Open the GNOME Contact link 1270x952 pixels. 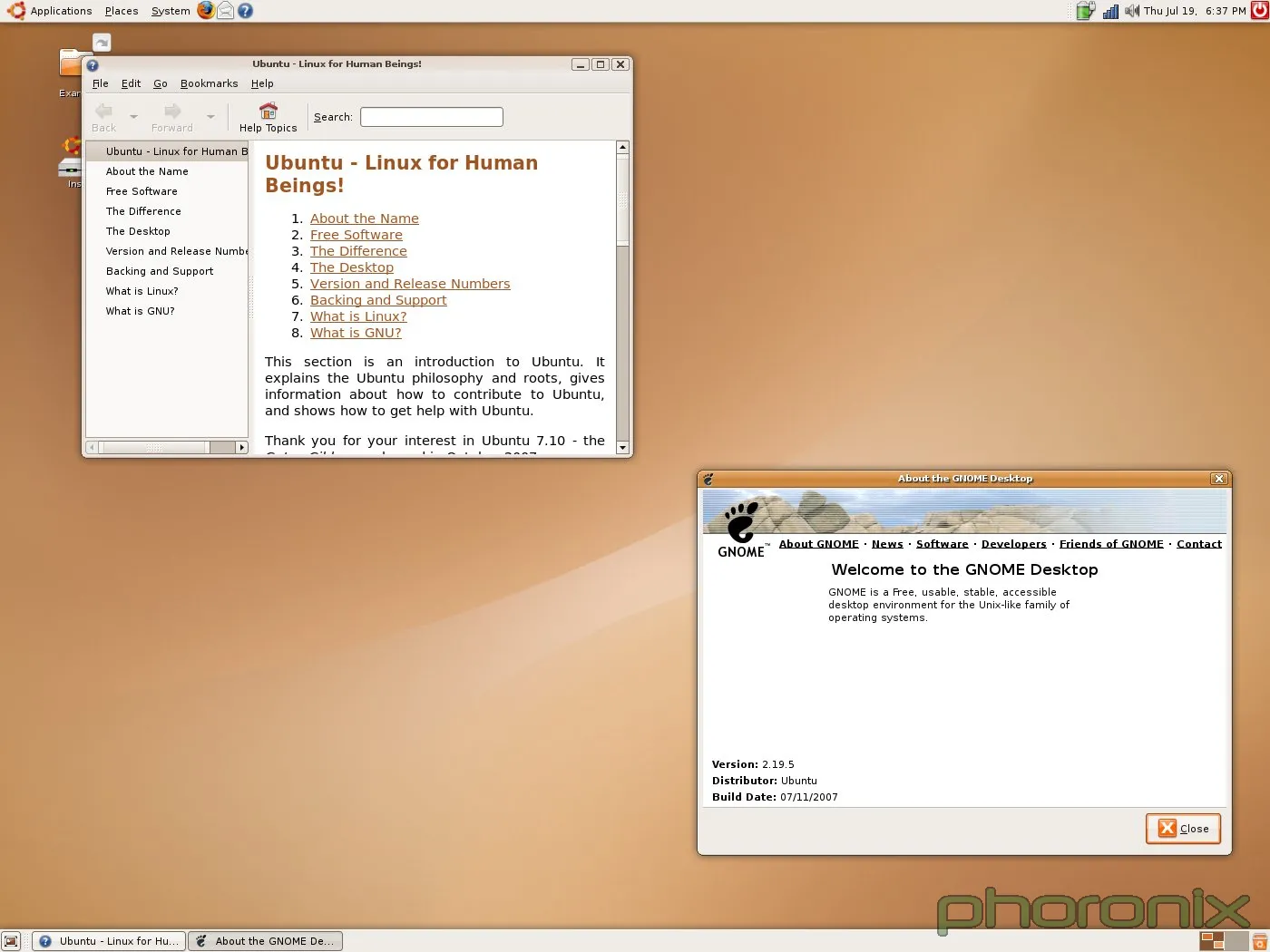(x=1198, y=544)
